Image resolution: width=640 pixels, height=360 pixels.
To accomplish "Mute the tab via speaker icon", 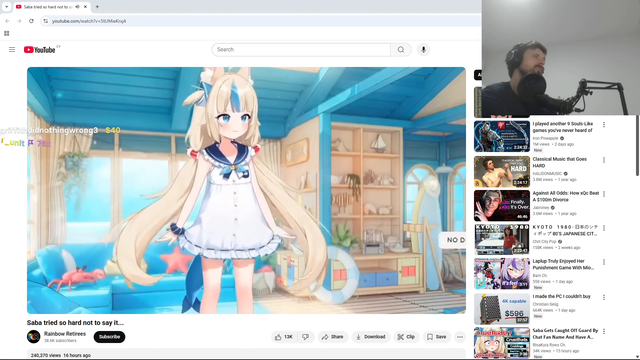I will tap(77, 7).
